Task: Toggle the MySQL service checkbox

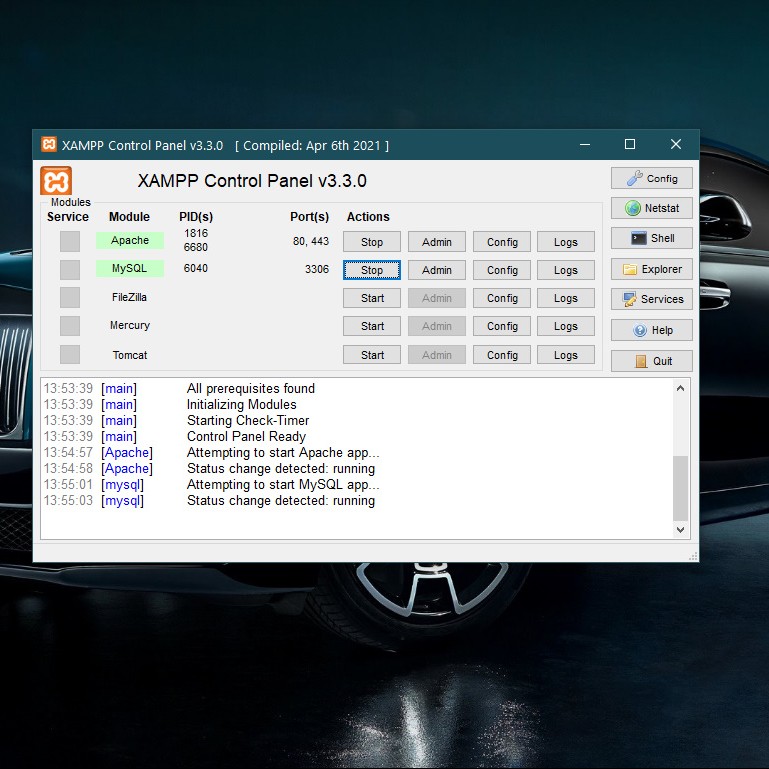Action: coord(70,270)
